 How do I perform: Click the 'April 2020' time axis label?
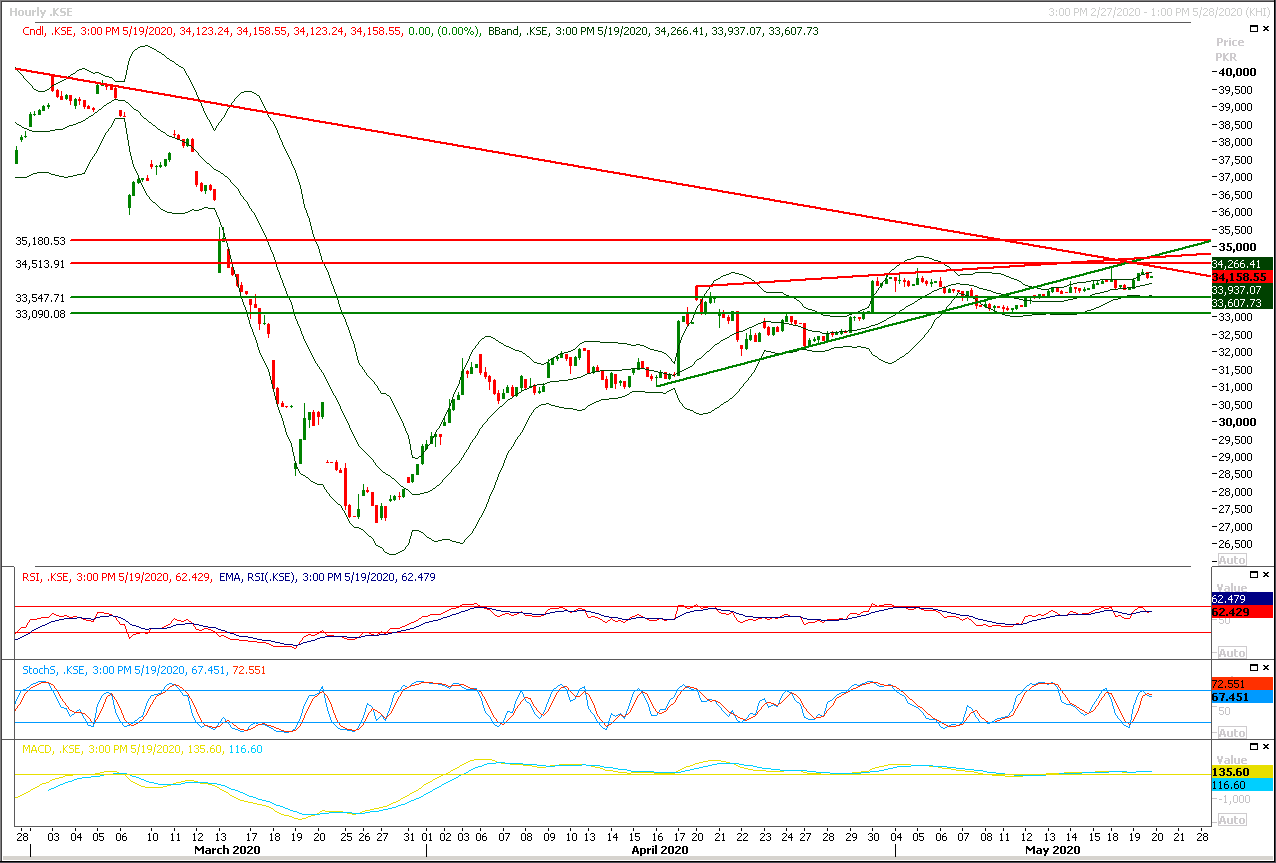(661, 850)
